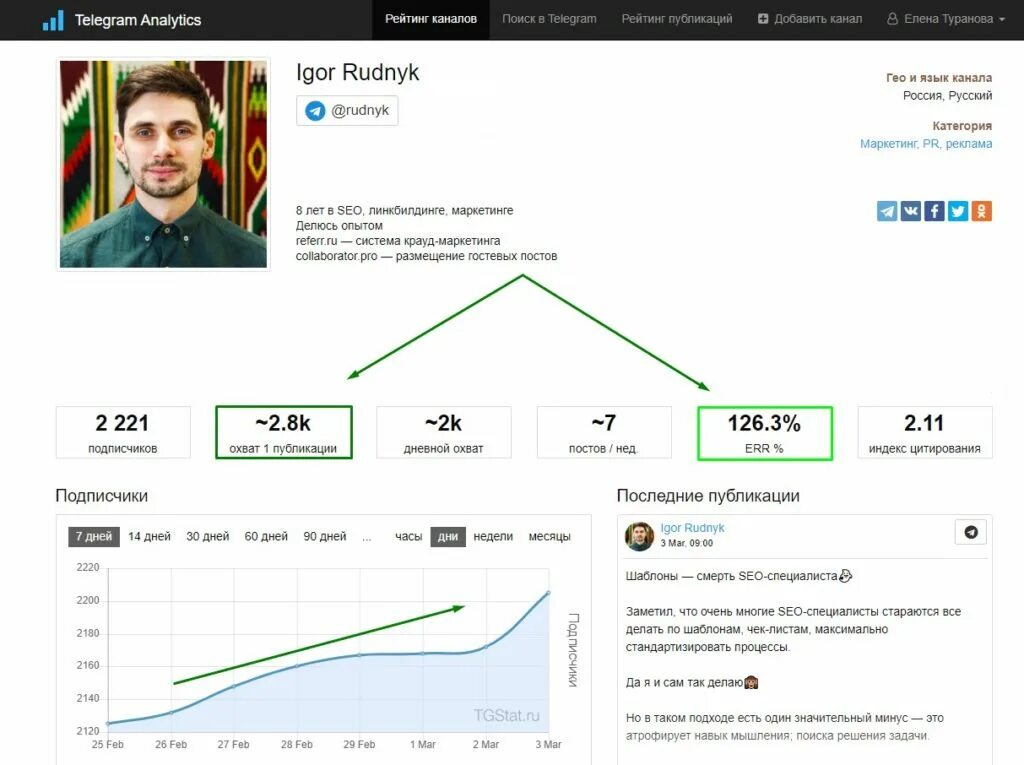This screenshot has width=1024, height=765.
Task: Click the Подписчики section heading
Action: 102,496
